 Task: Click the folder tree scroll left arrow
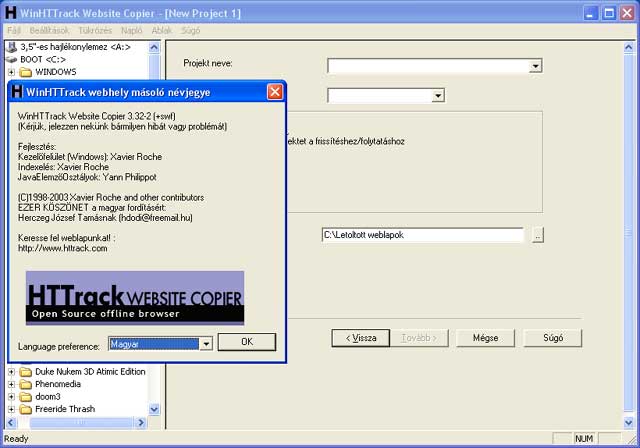pyautogui.click(x=11, y=423)
